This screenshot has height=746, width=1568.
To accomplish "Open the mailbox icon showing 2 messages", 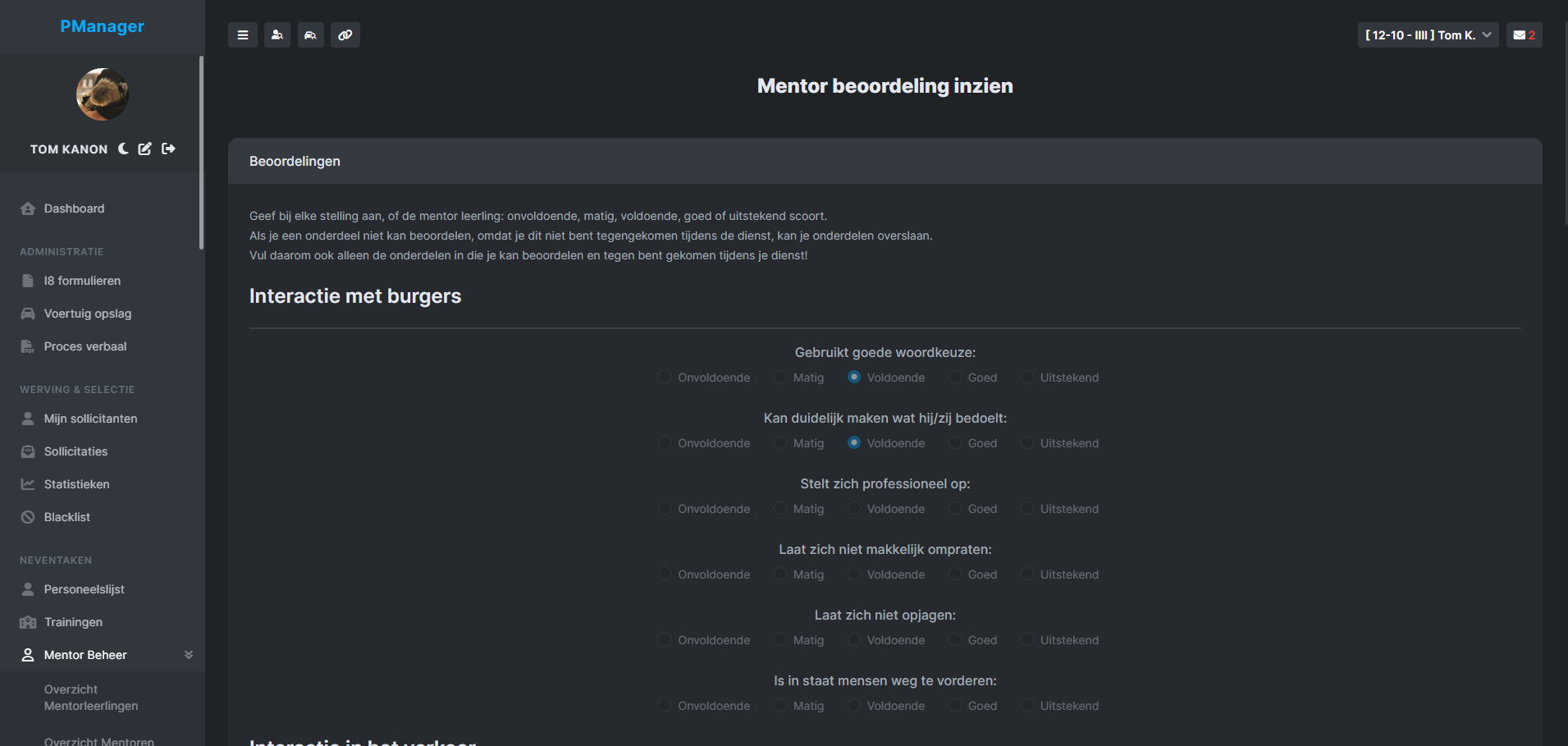I will tap(1523, 34).
